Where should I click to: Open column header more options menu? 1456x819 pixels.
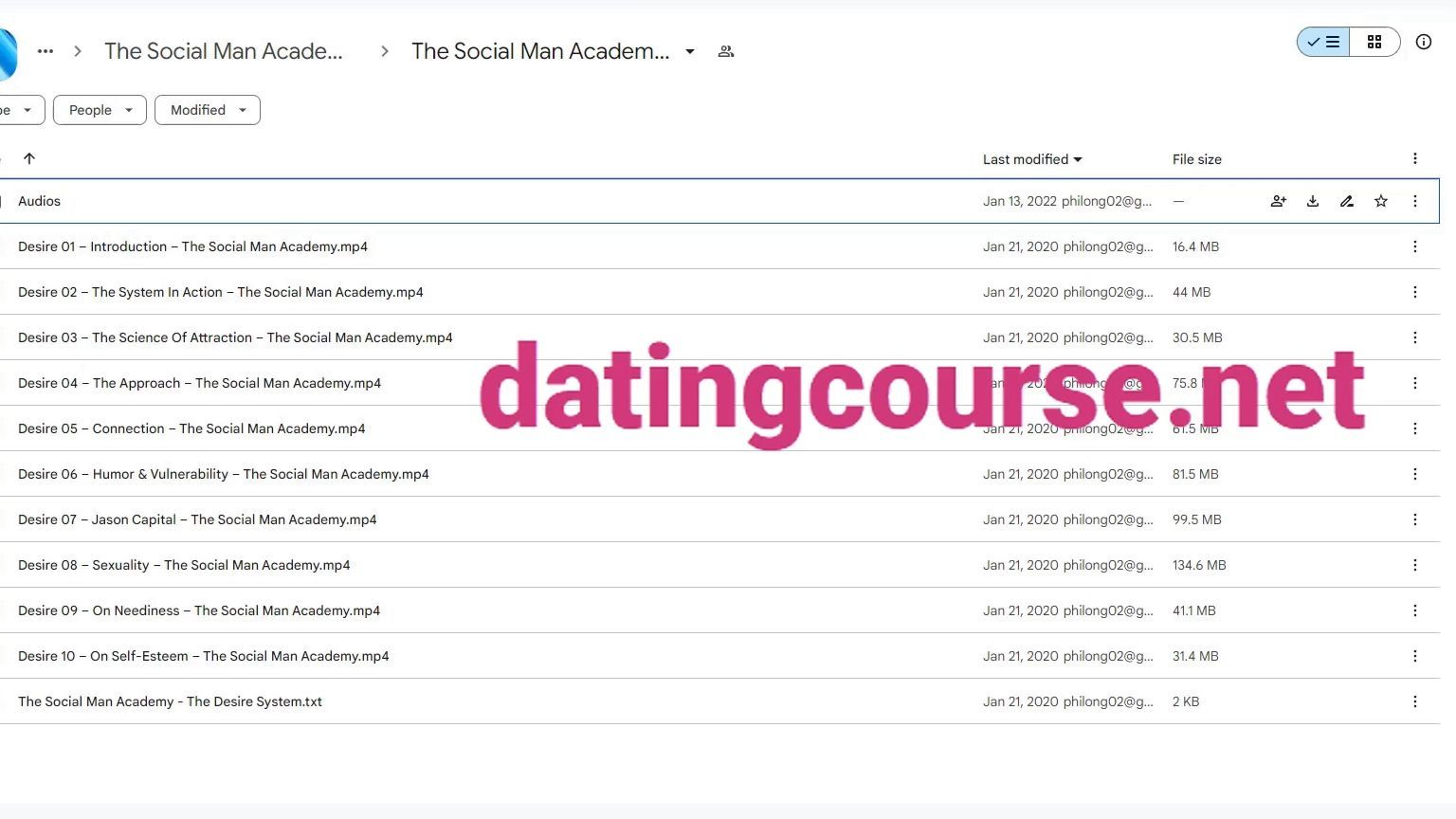(x=1415, y=158)
